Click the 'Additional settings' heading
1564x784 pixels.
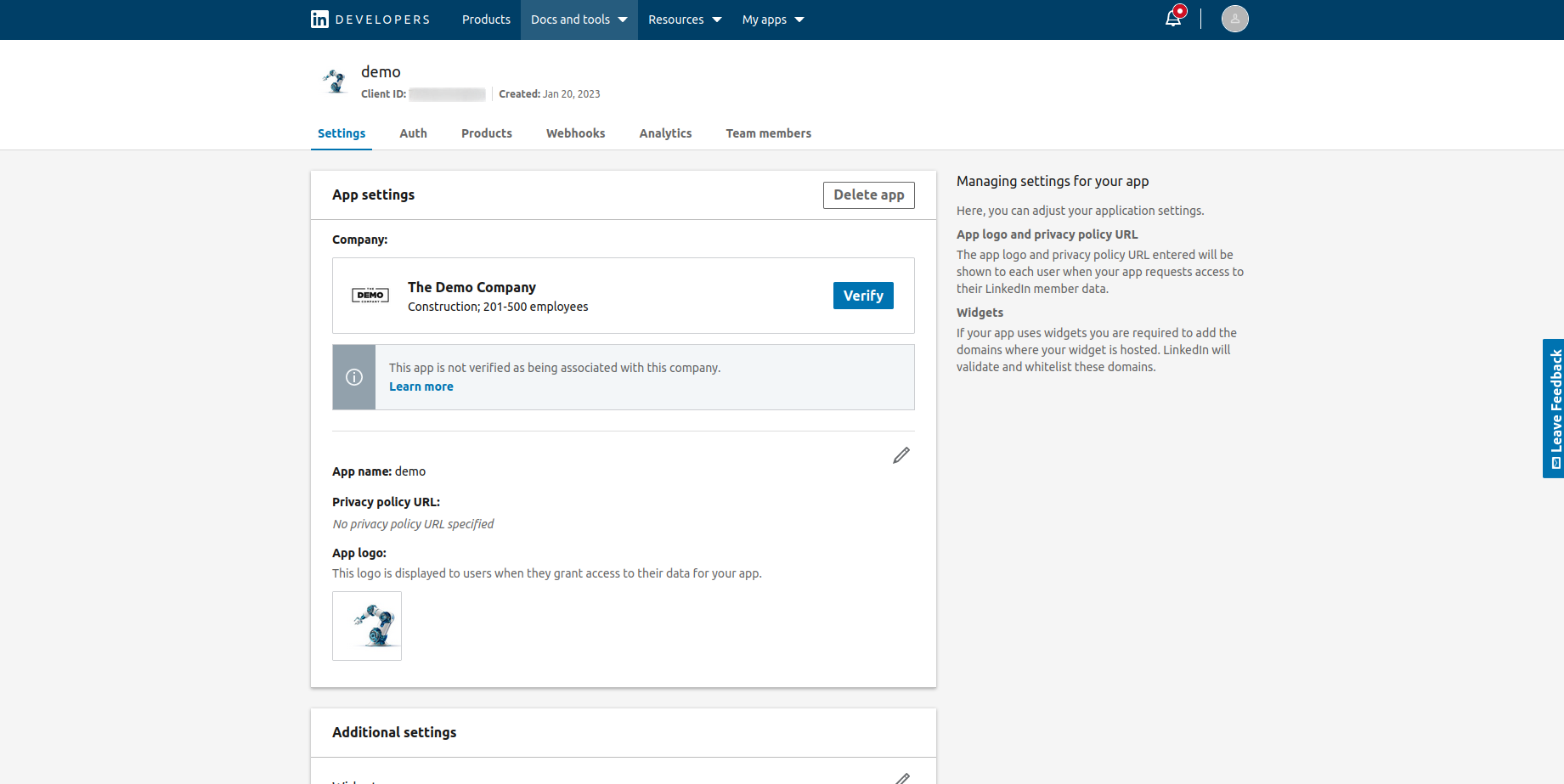(394, 732)
